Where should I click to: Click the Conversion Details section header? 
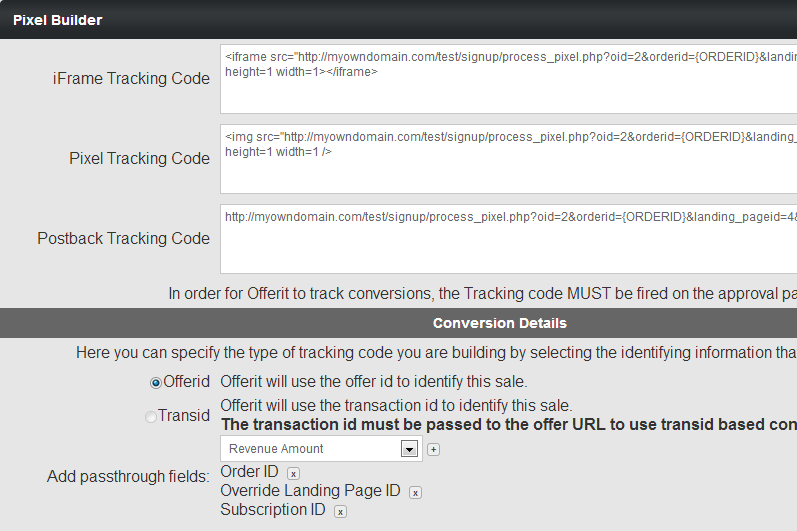(500, 323)
